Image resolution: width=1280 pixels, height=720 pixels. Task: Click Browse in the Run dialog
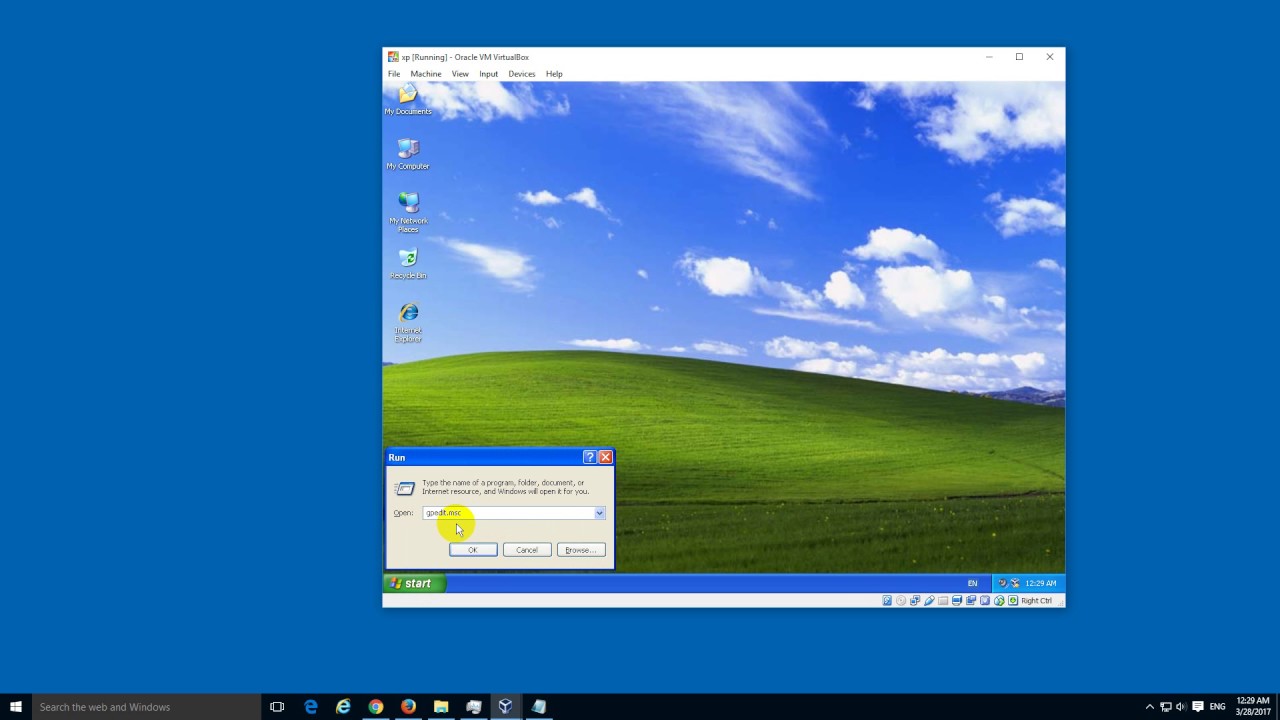580,549
